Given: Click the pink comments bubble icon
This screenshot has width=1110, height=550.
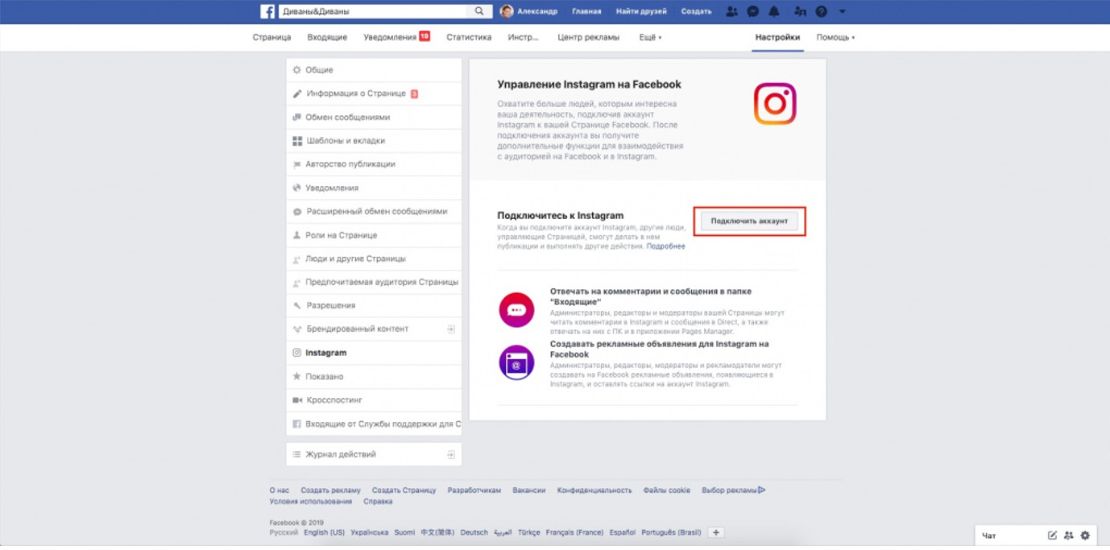Looking at the screenshot, I should [516, 309].
